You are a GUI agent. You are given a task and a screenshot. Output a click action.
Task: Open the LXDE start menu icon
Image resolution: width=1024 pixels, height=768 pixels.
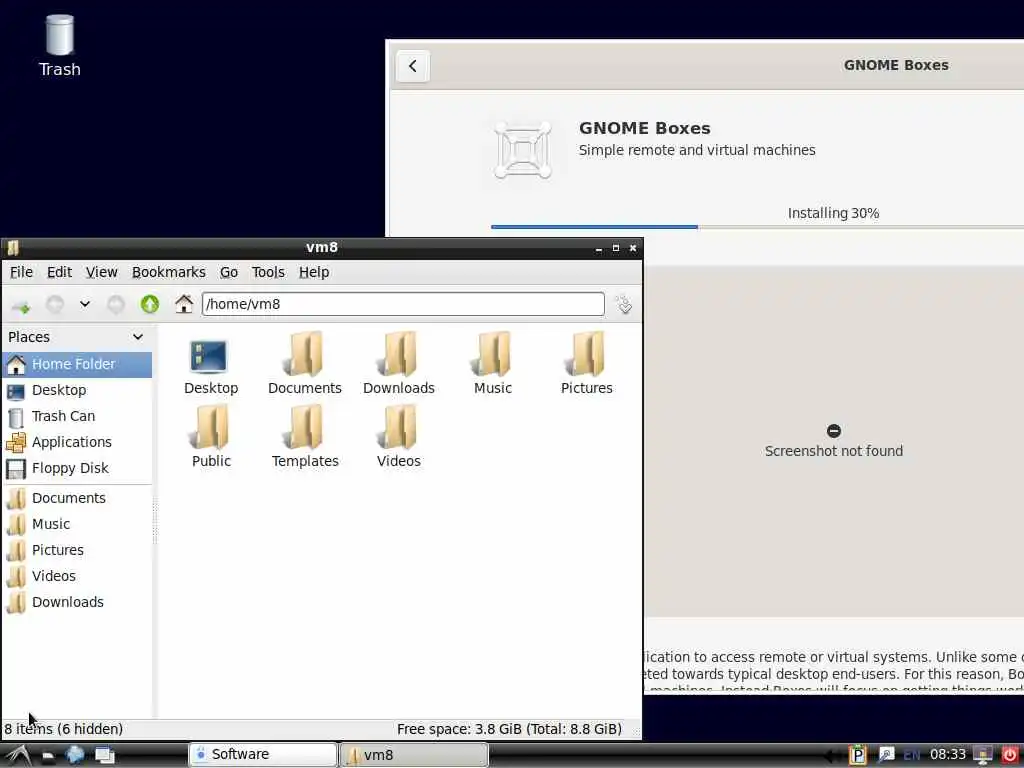(x=18, y=756)
